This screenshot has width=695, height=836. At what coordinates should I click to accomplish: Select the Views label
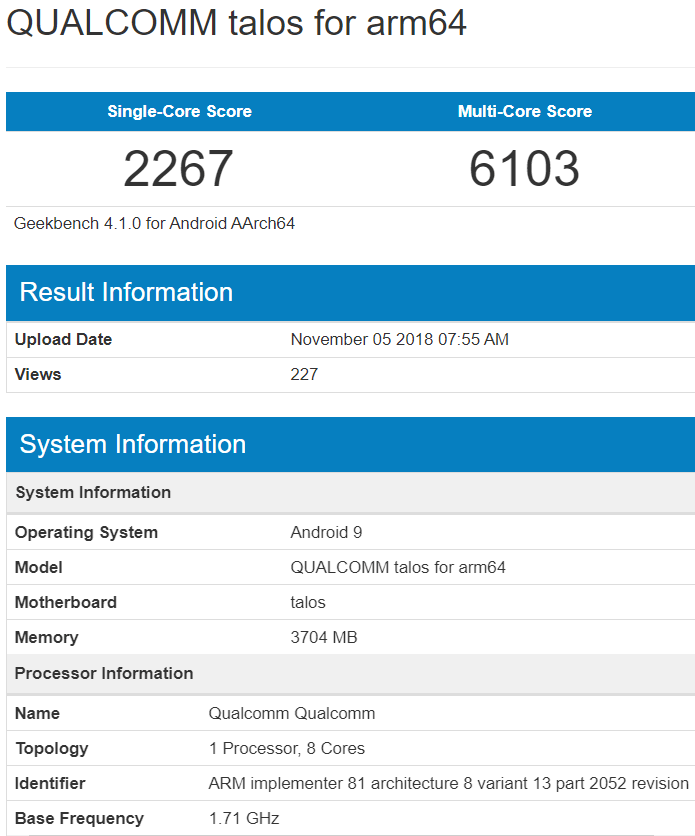click(x=38, y=374)
